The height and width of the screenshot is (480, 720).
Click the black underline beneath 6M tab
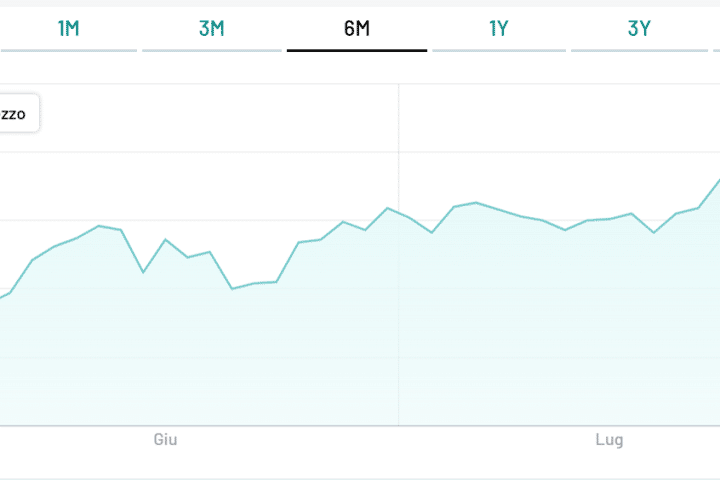click(x=357, y=50)
